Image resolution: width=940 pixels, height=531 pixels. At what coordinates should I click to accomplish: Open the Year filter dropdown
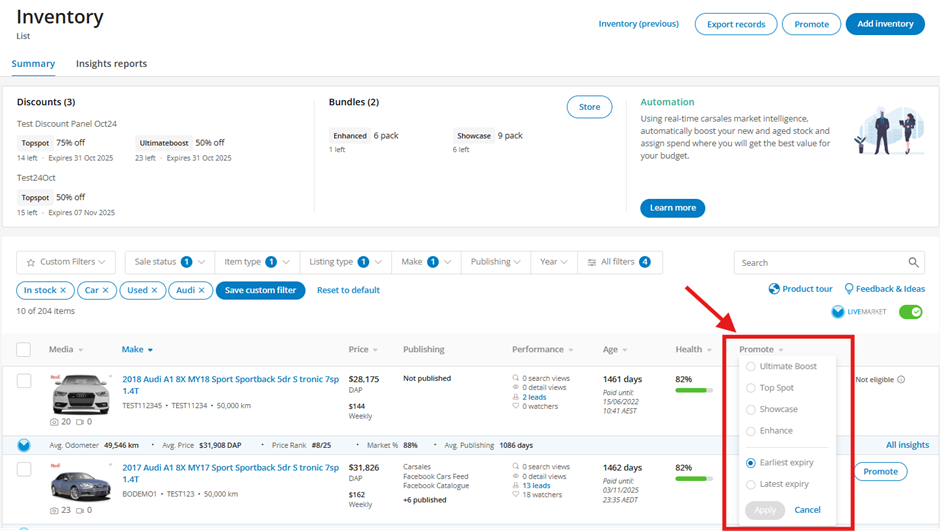553,262
